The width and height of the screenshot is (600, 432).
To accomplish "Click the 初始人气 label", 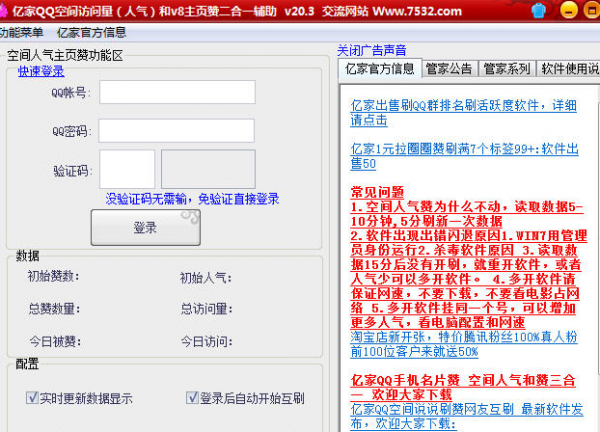I will [206, 278].
